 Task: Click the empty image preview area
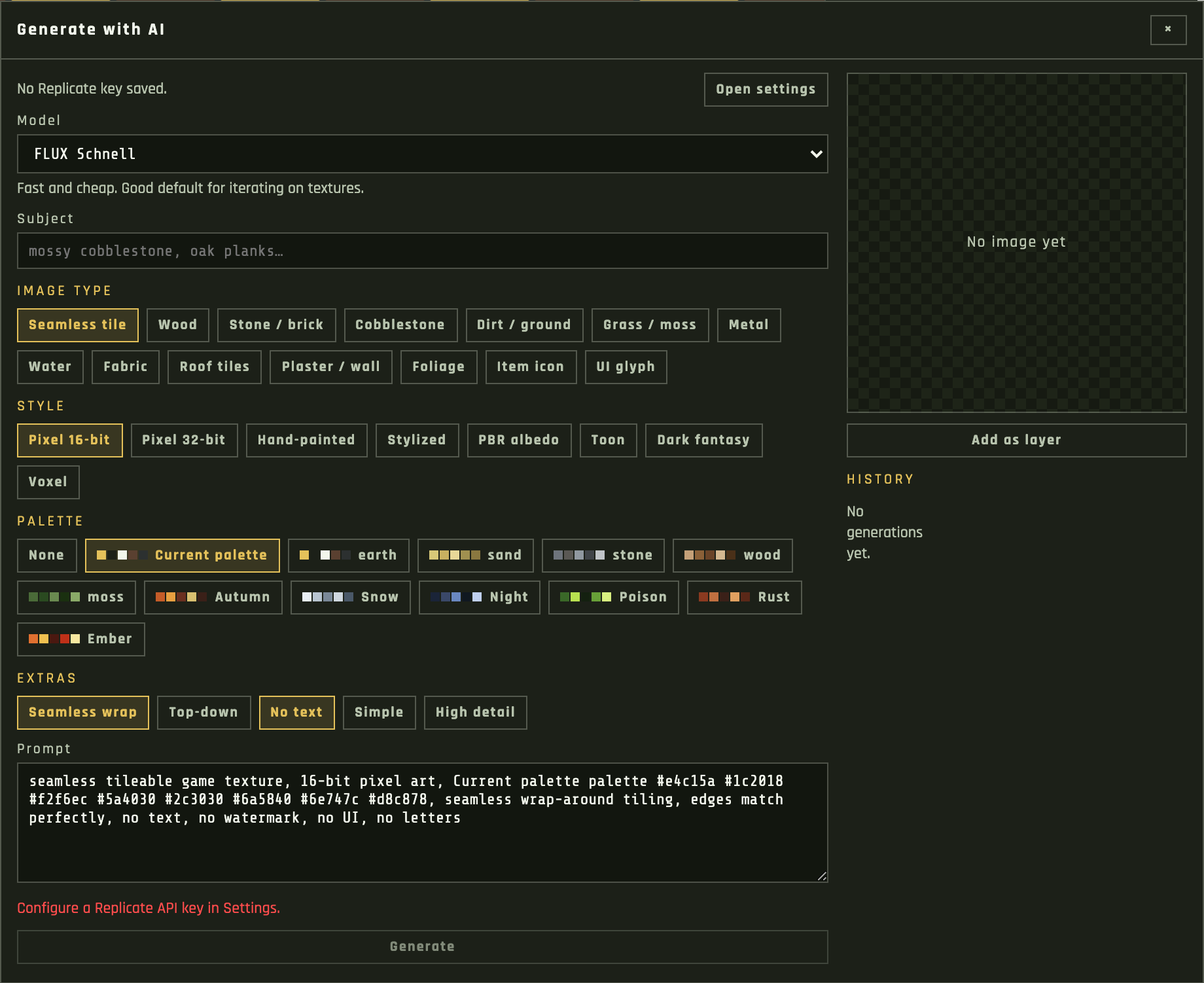point(1016,242)
